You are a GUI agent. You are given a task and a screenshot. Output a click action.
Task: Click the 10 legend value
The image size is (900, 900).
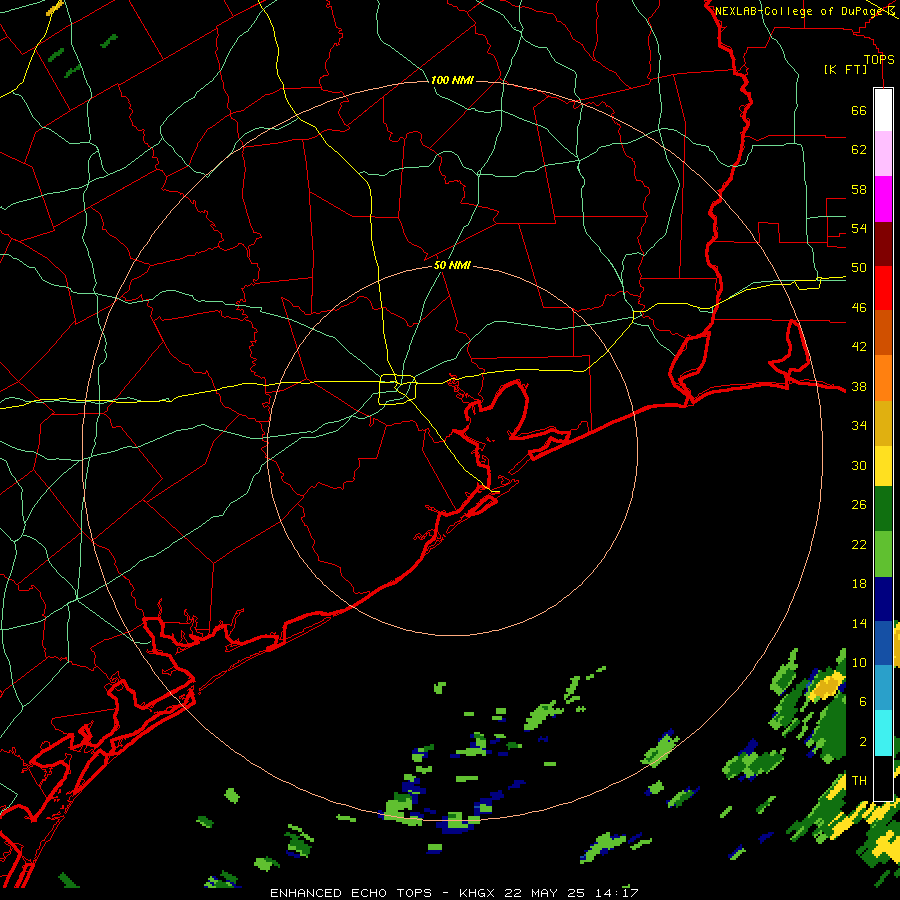pos(859,662)
